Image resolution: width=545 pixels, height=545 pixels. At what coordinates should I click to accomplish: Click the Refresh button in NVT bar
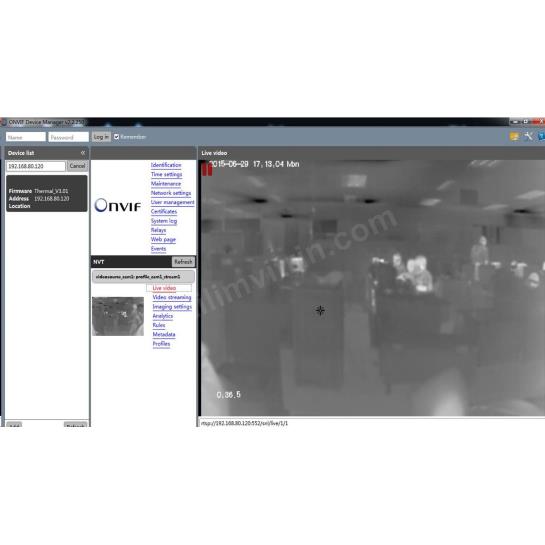tap(183, 262)
